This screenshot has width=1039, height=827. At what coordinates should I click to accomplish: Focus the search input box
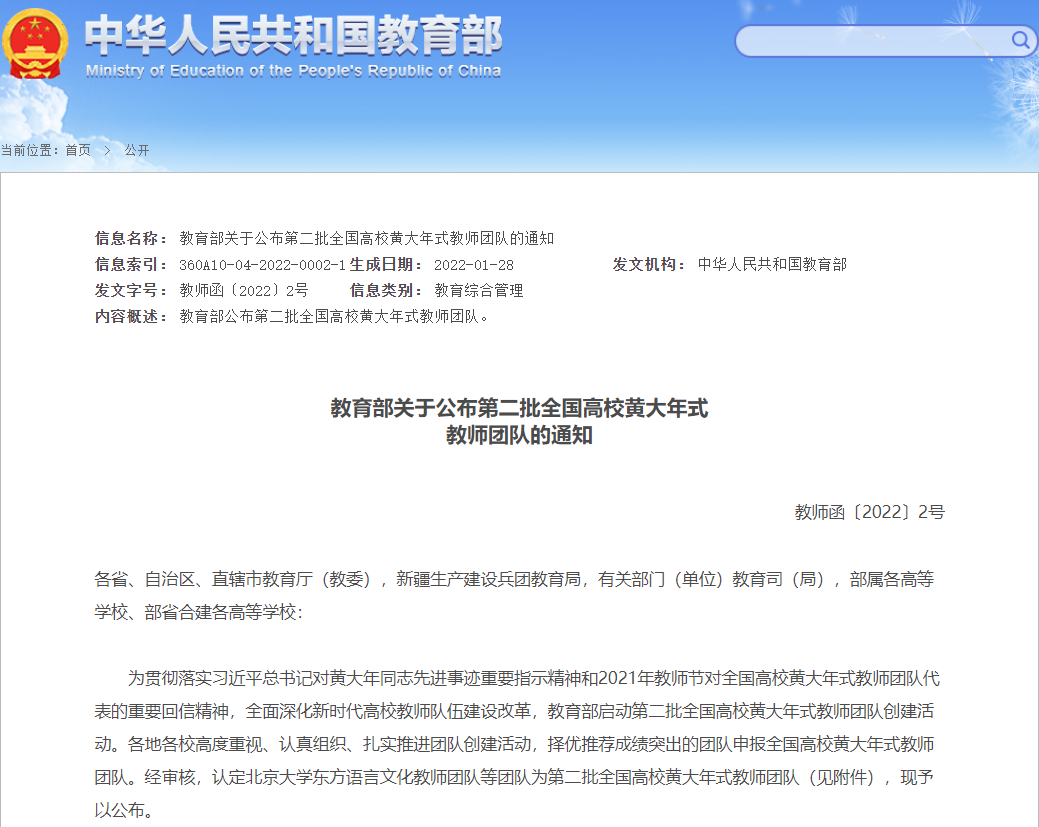tap(870, 41)
